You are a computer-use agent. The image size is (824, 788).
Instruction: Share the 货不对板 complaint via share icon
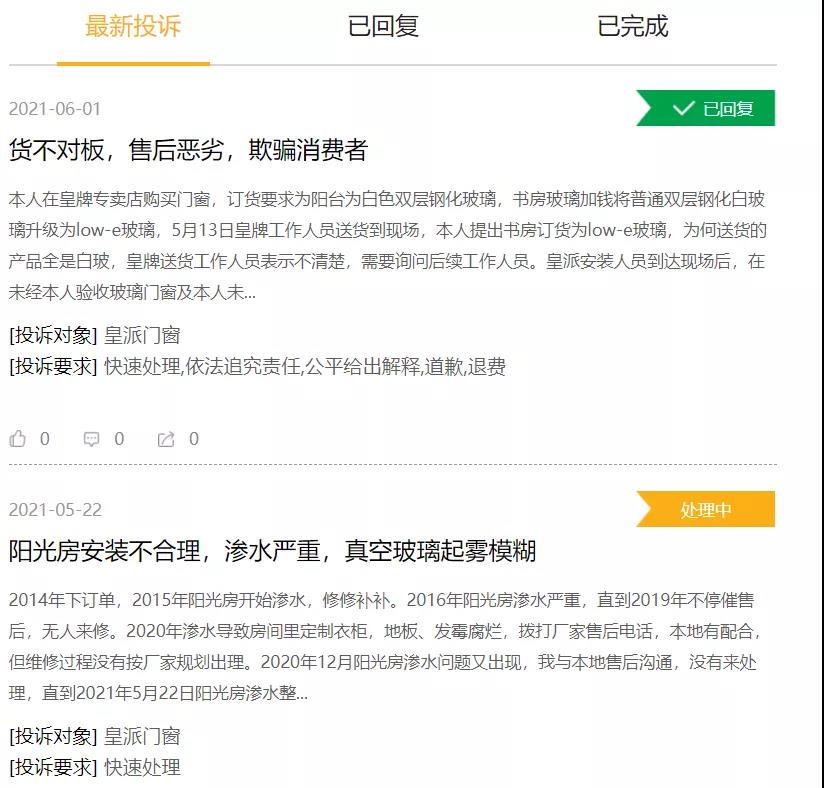pos(166,439)
